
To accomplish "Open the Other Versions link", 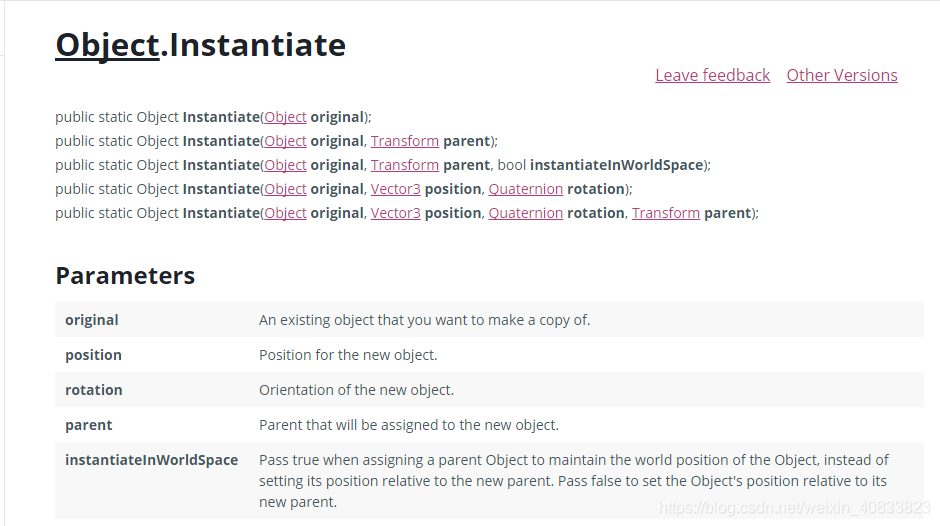I will pos(842,75).
